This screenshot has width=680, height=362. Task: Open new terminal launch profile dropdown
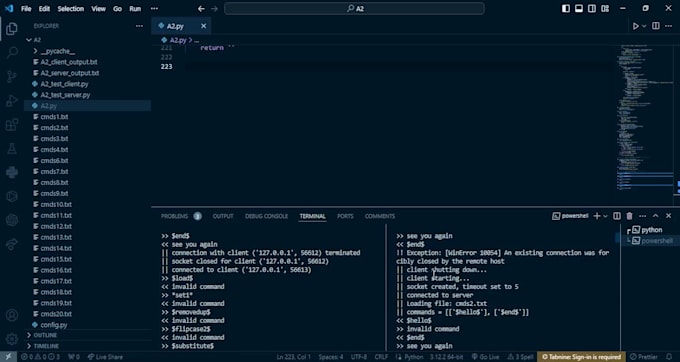click(605, 216)
